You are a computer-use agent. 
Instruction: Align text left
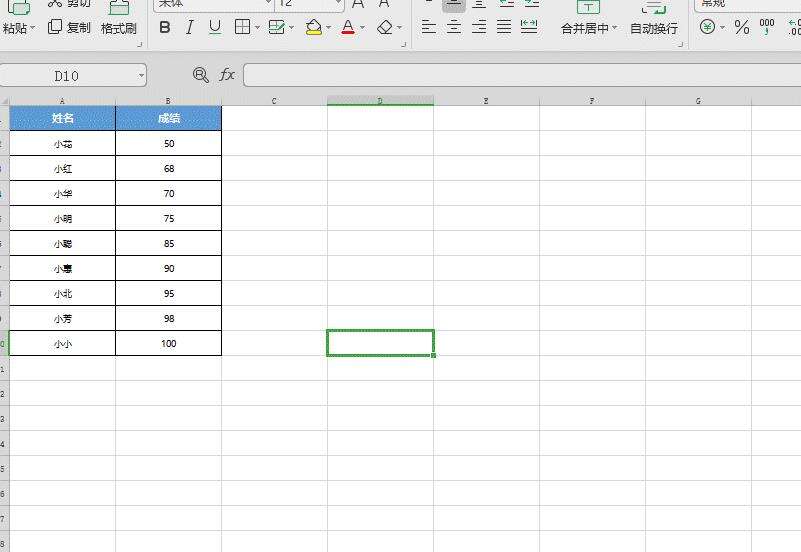(x=429, y=27)
